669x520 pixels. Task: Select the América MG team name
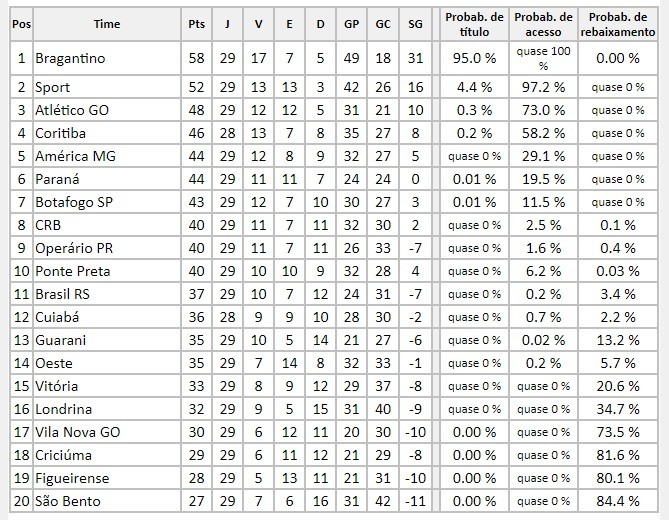(75, 156)
